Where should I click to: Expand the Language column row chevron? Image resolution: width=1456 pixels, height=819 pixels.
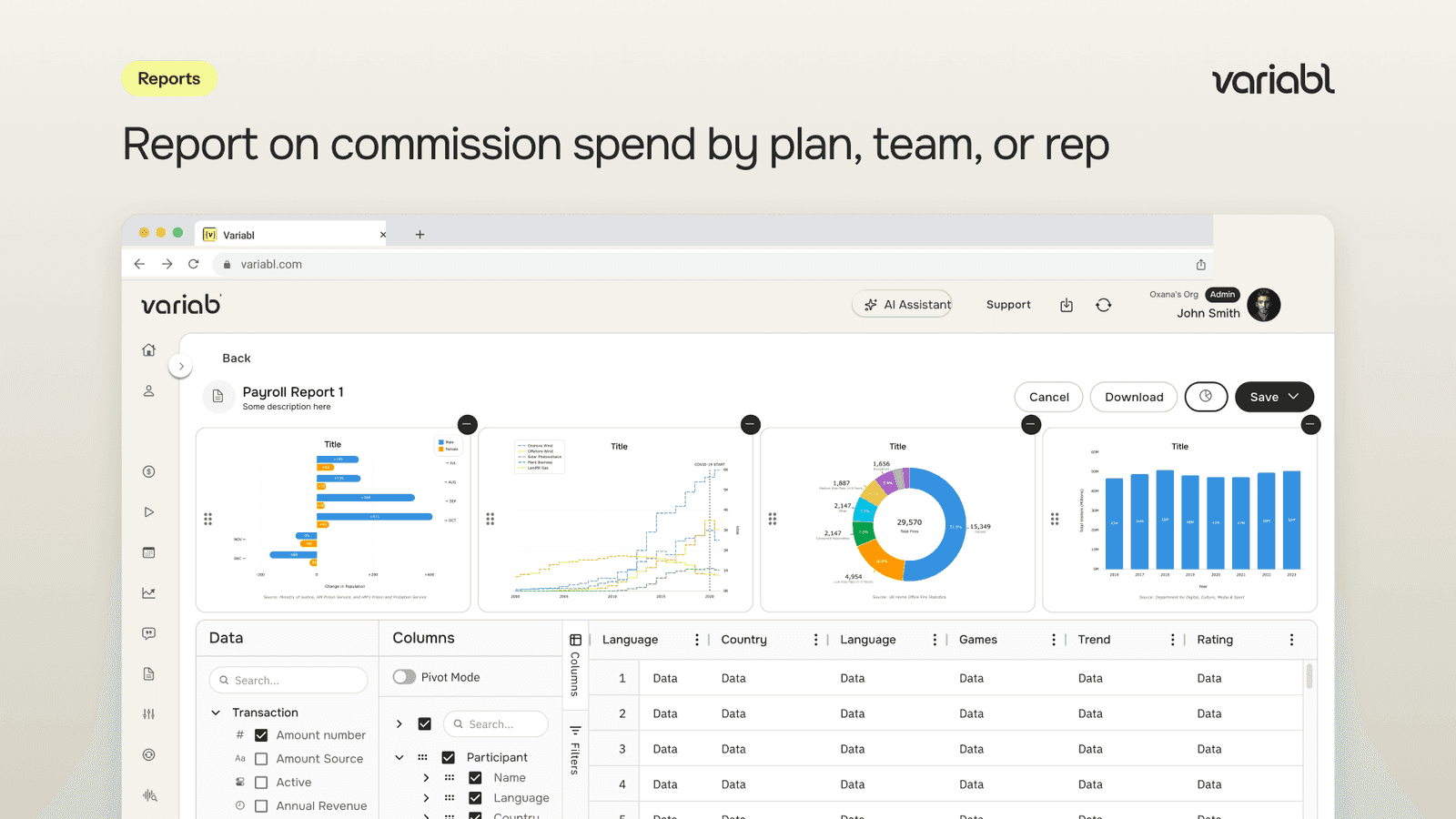[426, 798]
